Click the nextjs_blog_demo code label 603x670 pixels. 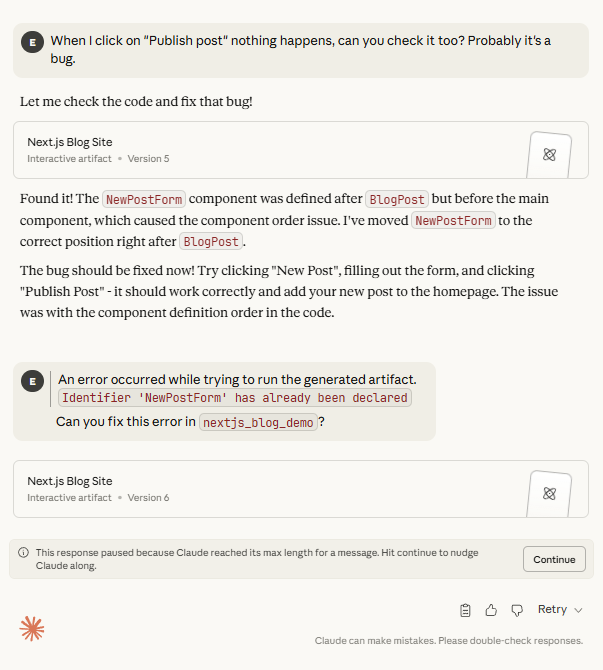[258, 422]
